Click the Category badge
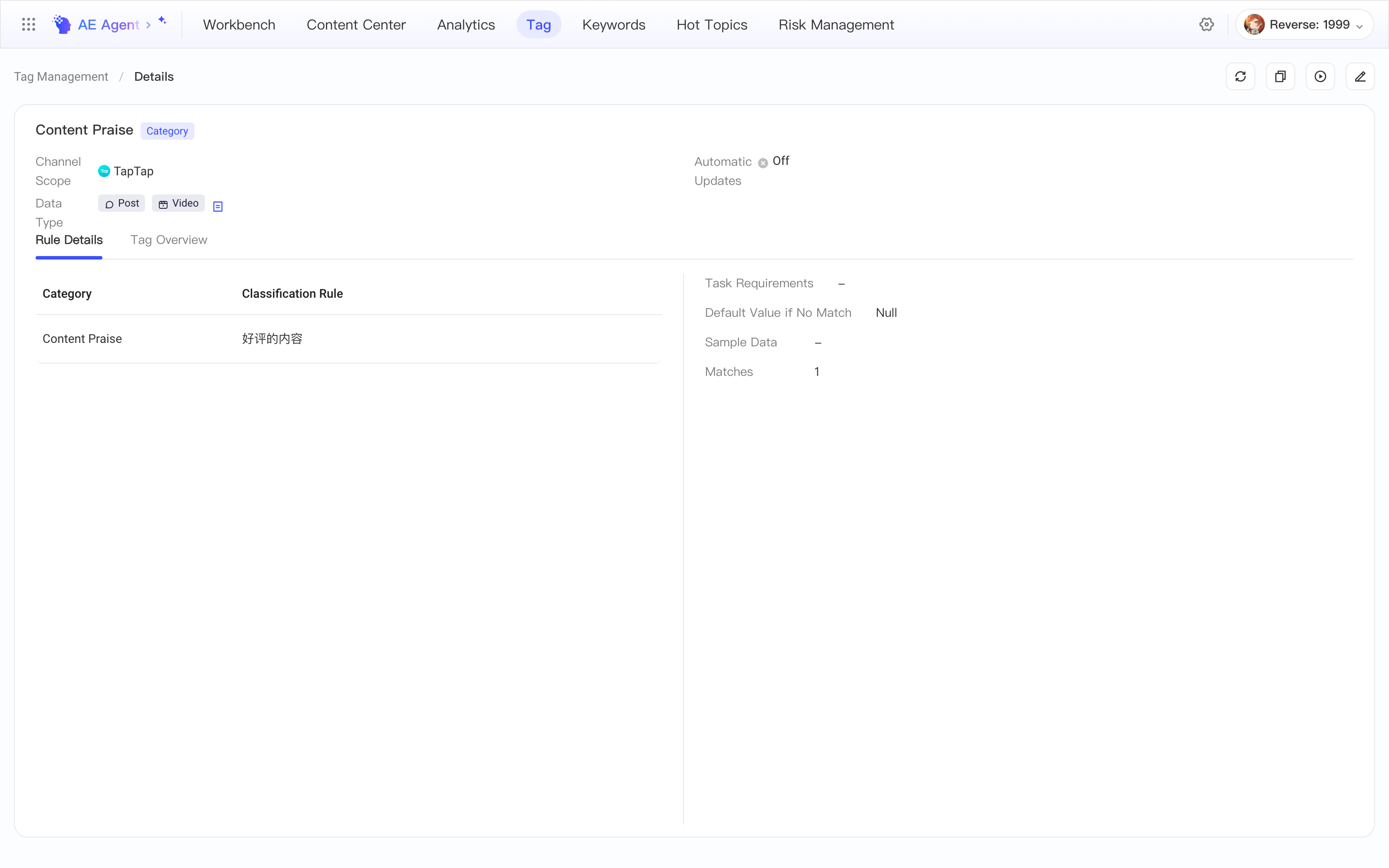Screen dimensions: 1389x868 coord(167,131)
